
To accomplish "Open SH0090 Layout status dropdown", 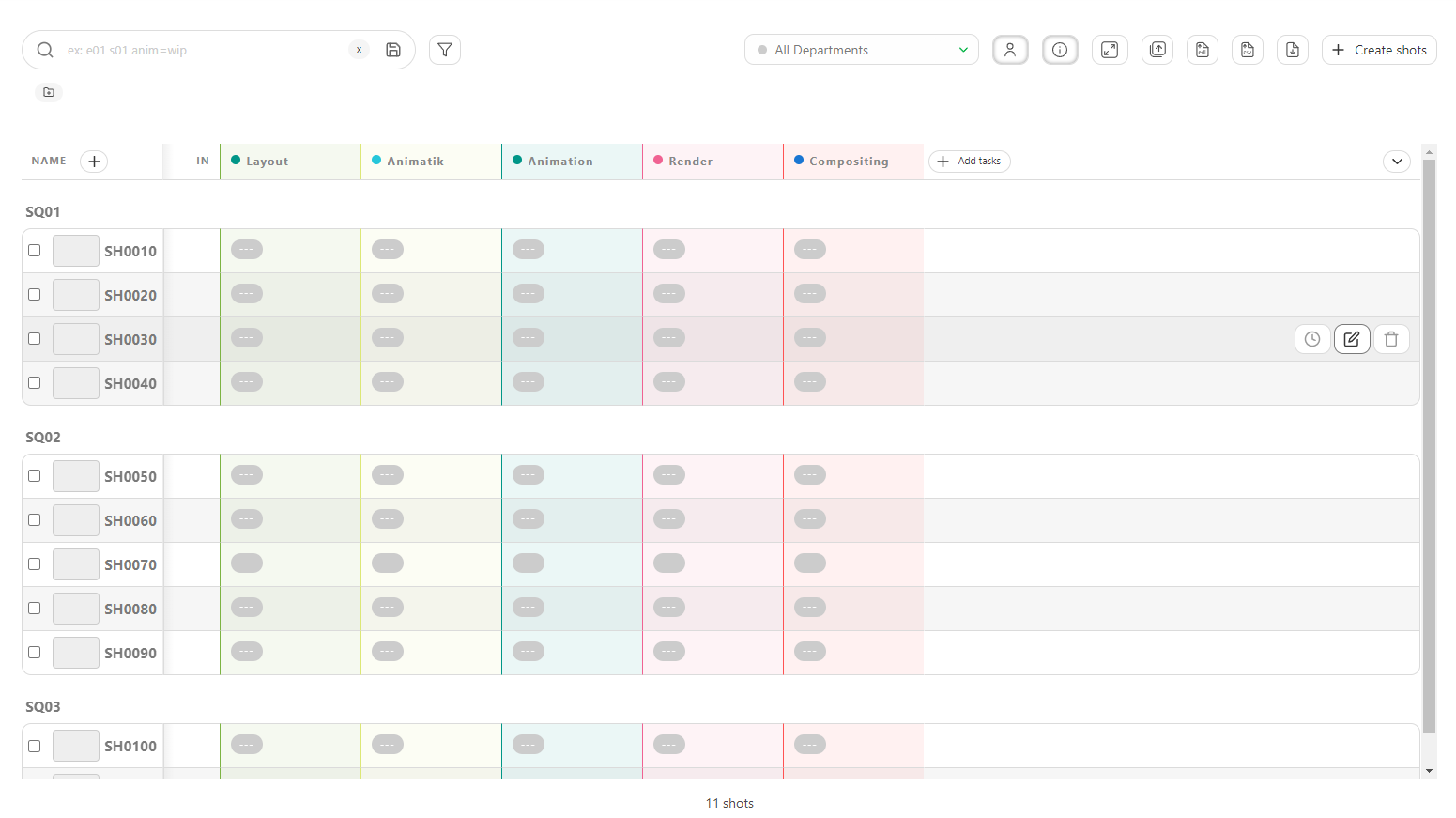I will point(247,652).
